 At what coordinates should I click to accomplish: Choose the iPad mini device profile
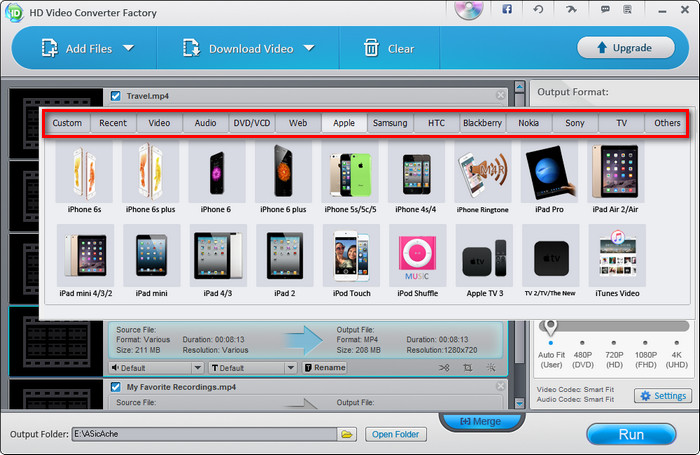152,262
